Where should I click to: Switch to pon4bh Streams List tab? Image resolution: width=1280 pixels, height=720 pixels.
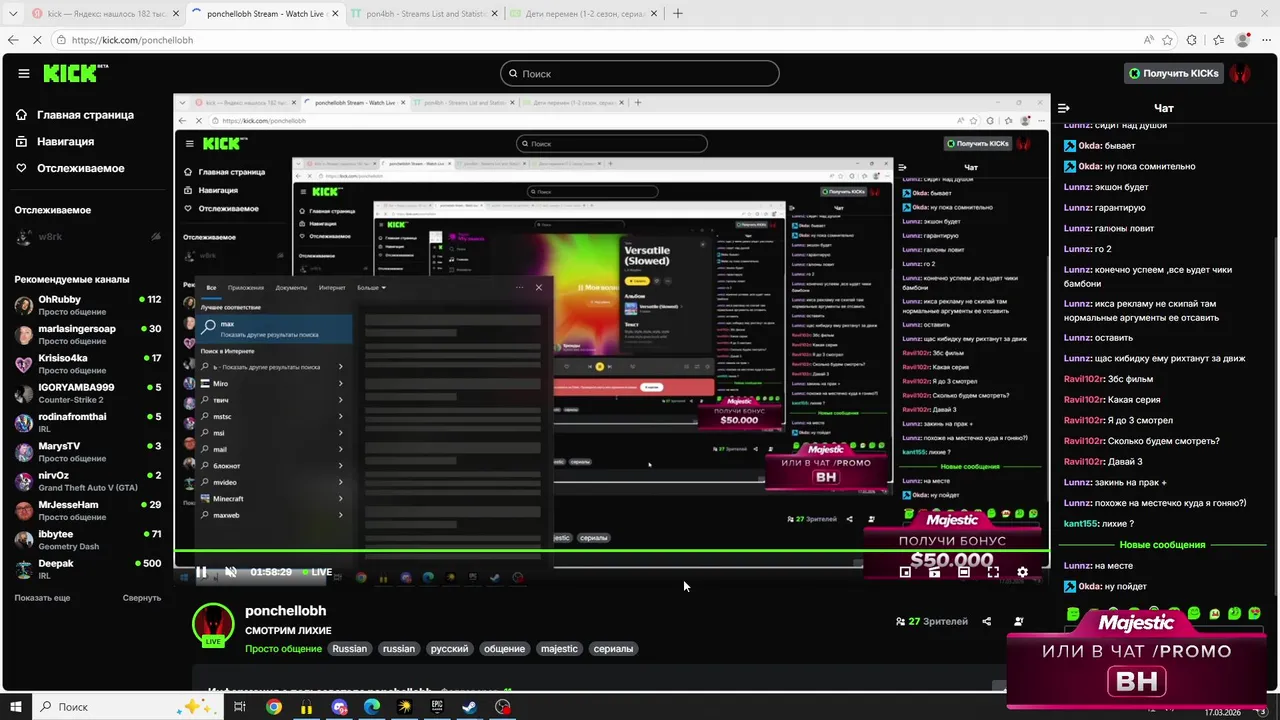pos(423,14)
